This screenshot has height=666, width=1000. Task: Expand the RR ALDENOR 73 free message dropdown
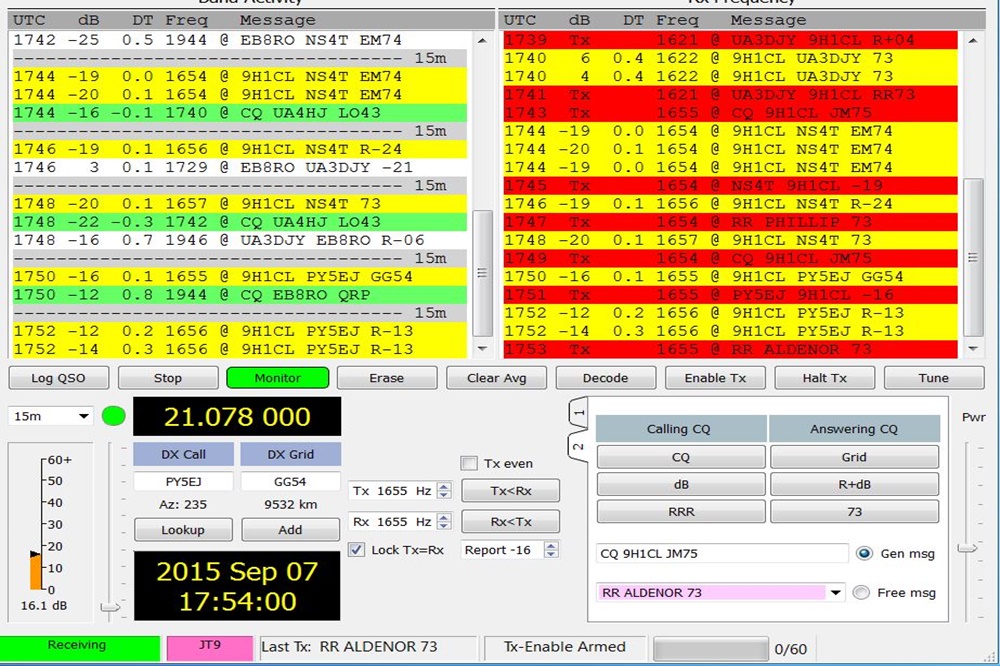tap(835, 592)
